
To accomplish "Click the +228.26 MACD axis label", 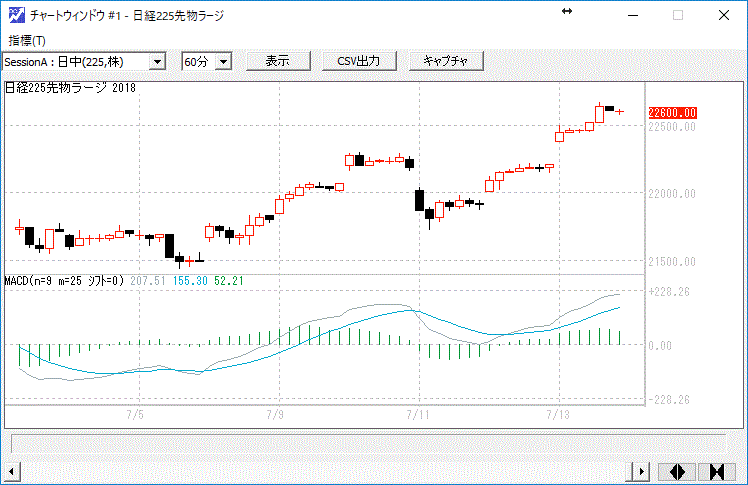I will pos(669,292).
